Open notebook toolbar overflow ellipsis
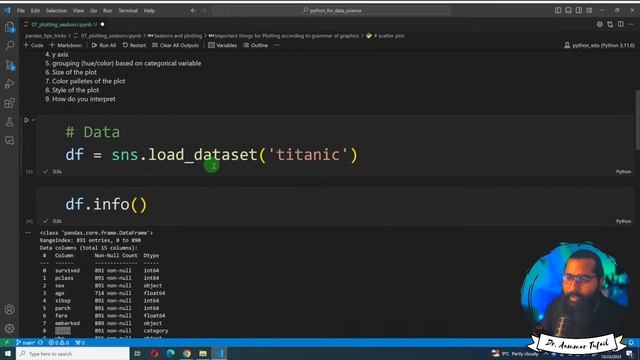640x360 pixels. 277,45
